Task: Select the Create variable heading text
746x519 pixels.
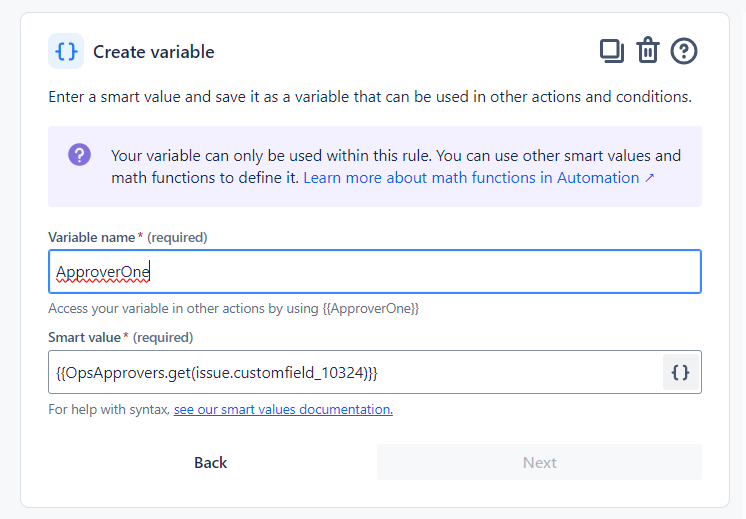Action: [154, 52]
